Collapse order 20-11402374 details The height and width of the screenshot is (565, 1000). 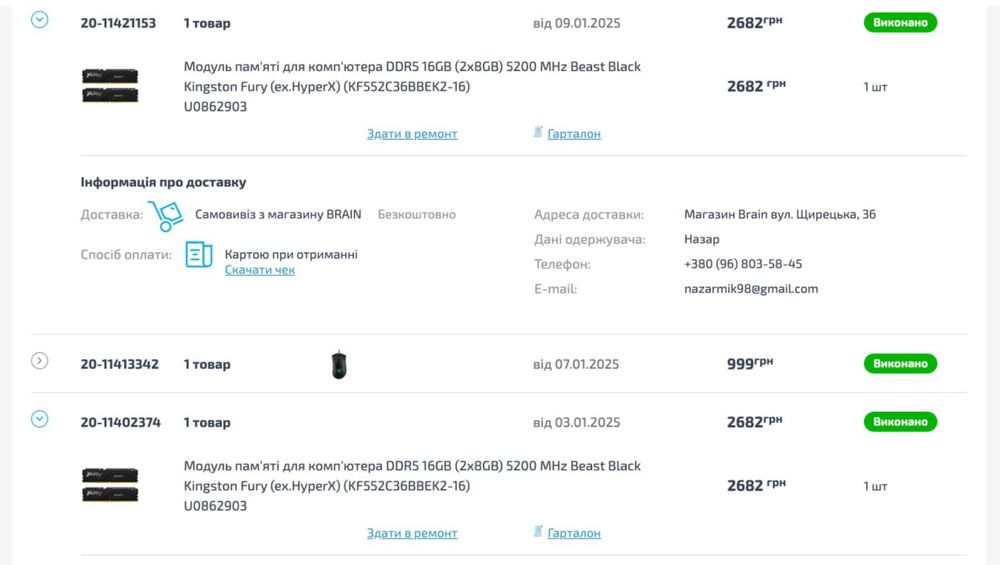[40, 419]
